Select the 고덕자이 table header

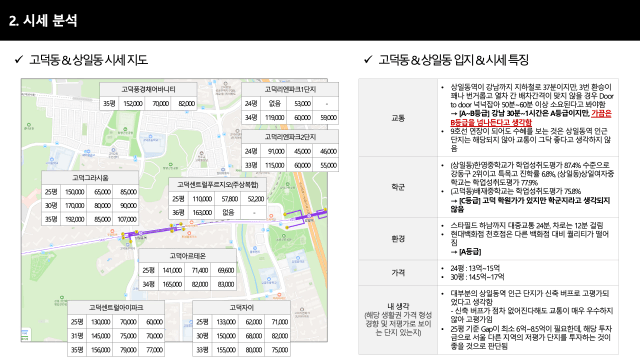point(242,307)
